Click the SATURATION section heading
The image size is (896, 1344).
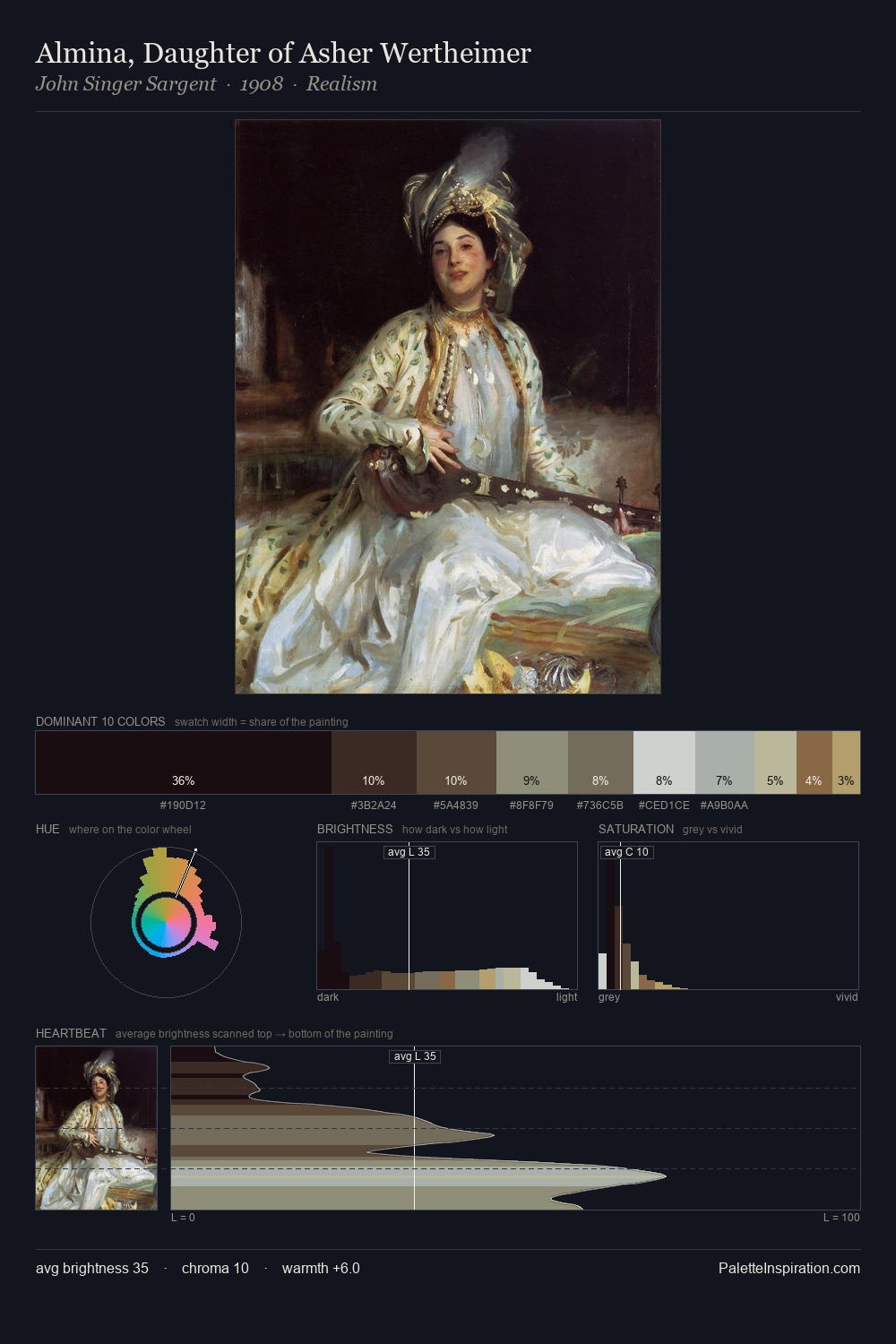pos(636,829)
